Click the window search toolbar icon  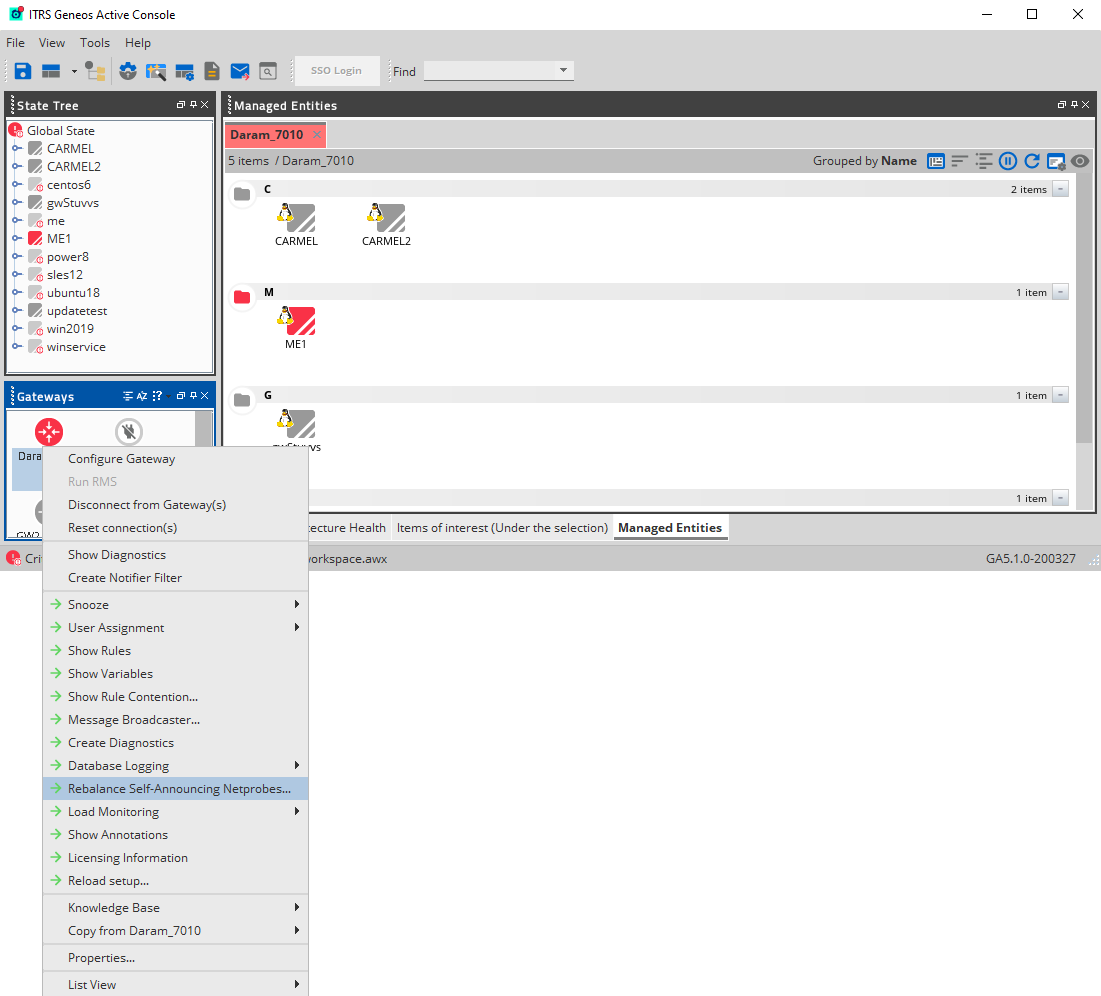coord(268,71)
